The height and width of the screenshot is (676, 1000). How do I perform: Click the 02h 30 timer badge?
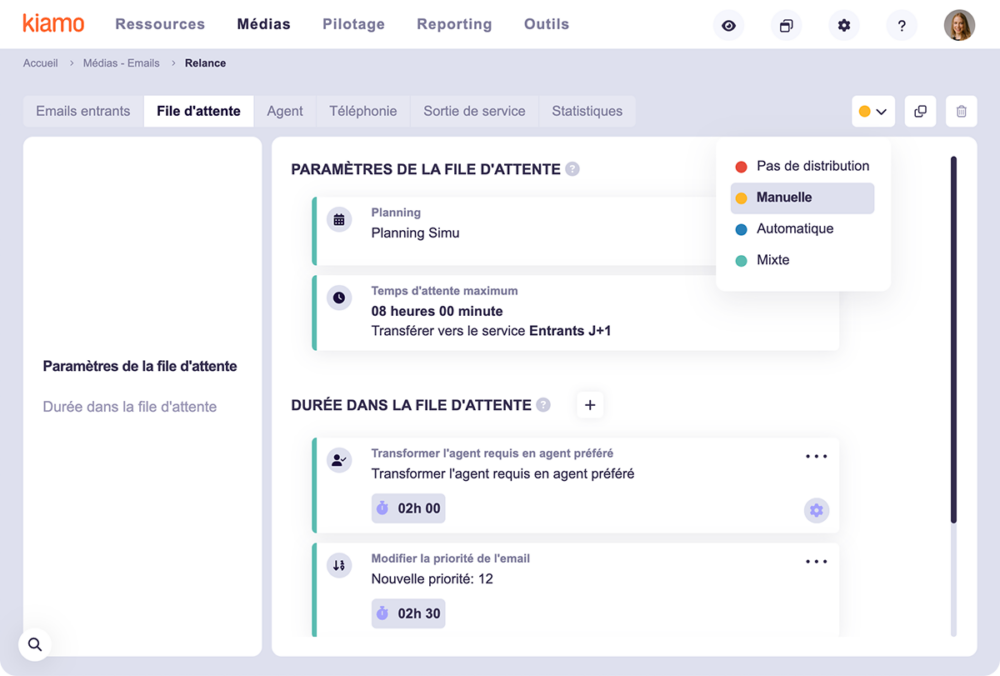(x=408, y=614)
